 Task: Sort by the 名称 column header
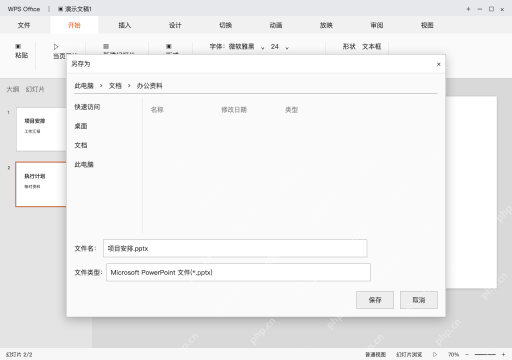(x=157, y=110)
